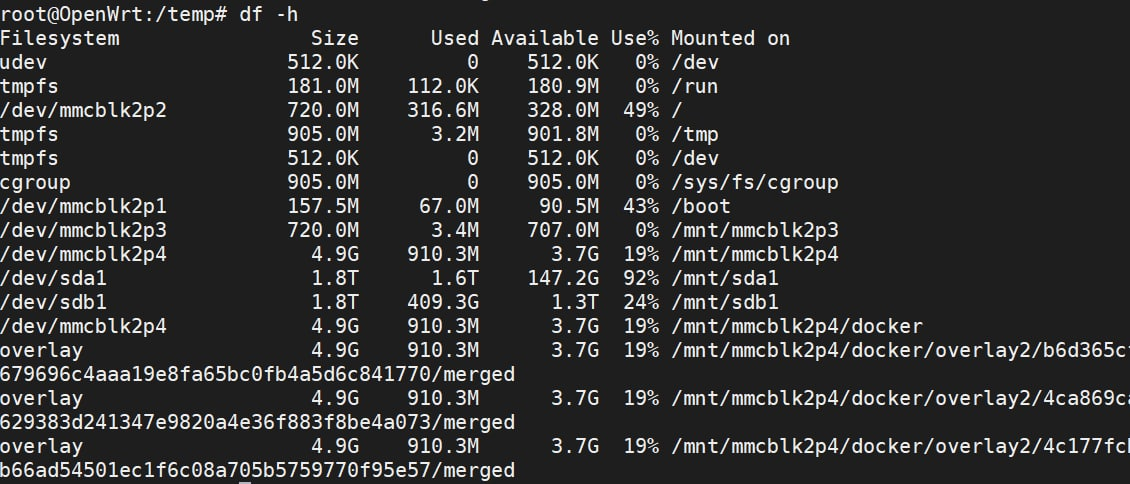Click the /sys/fs/cgroup mount path

pos(755,182)
